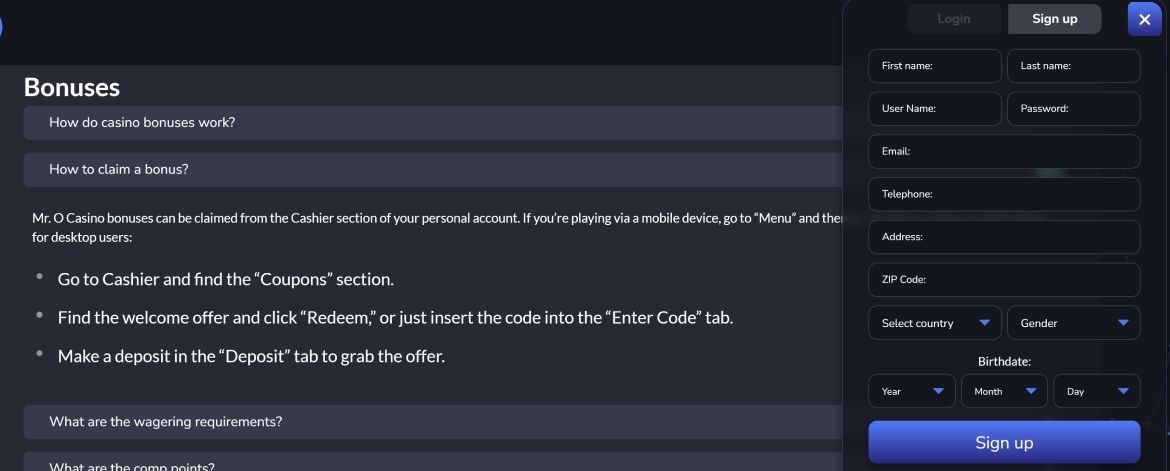Focus the User Name field

pos(934,109)
